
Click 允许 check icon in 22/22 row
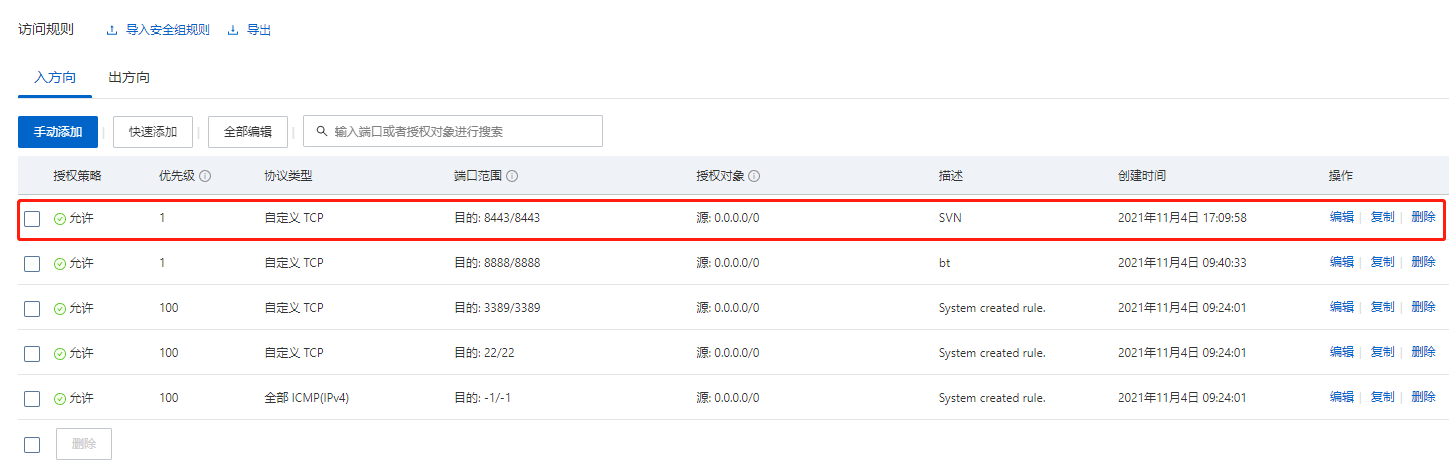(60, 353)
